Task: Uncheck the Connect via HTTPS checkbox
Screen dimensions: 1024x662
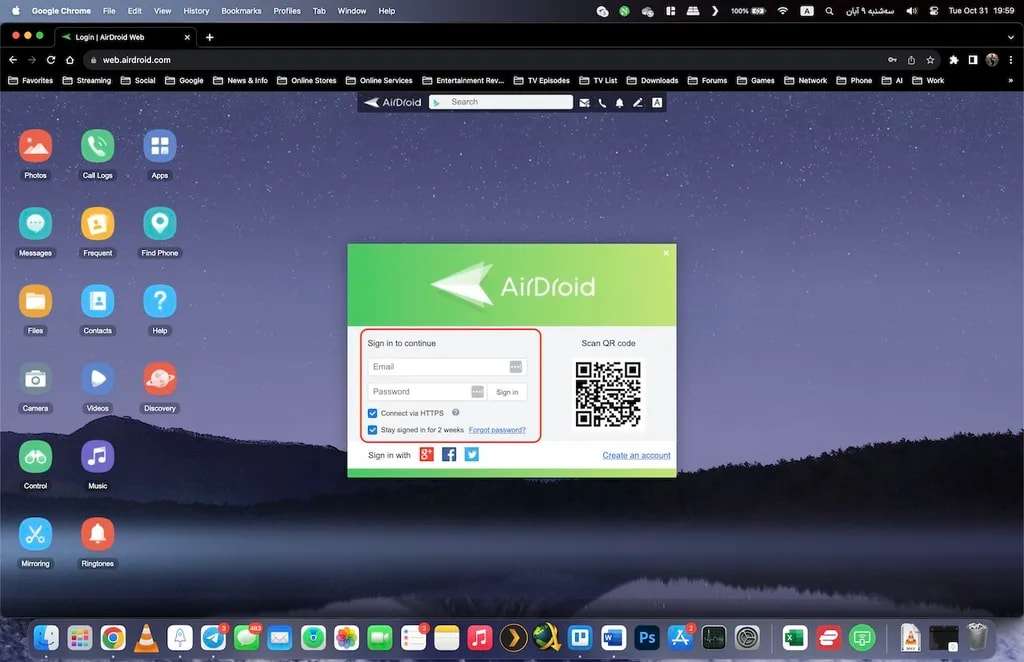Action: click(x=373, y=413)
